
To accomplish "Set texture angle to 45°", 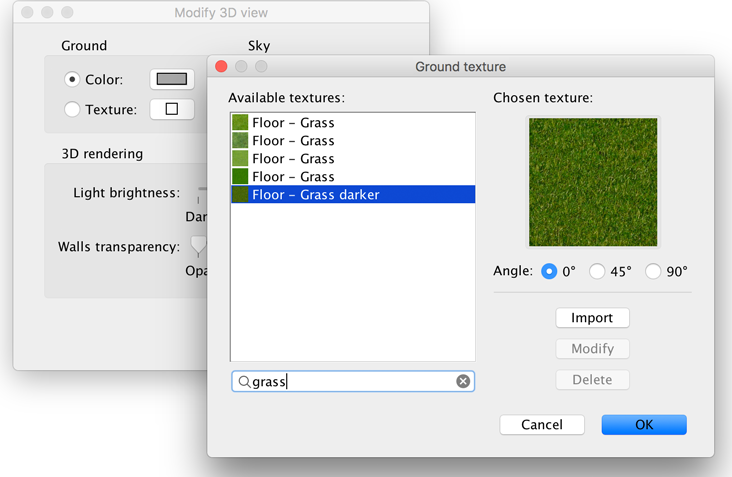I will pos(598,271).
